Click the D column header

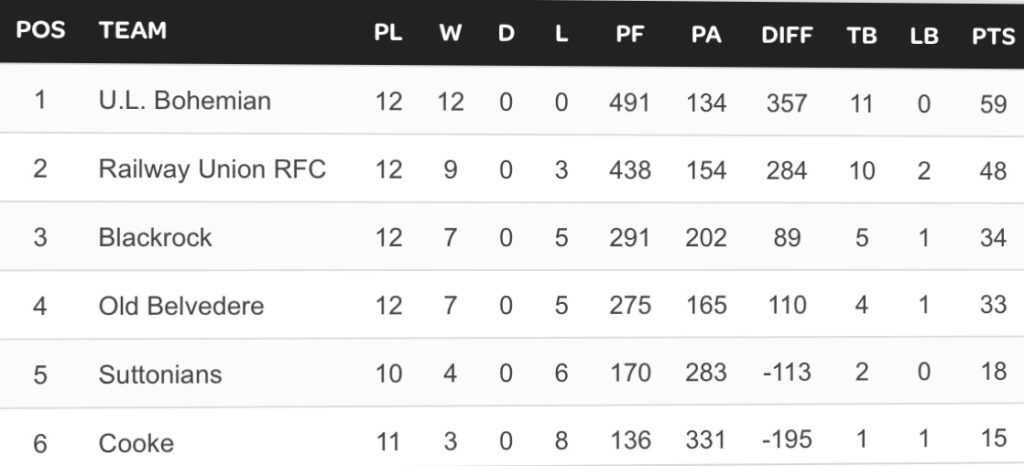pyautogui.click(x=506, y=33)
